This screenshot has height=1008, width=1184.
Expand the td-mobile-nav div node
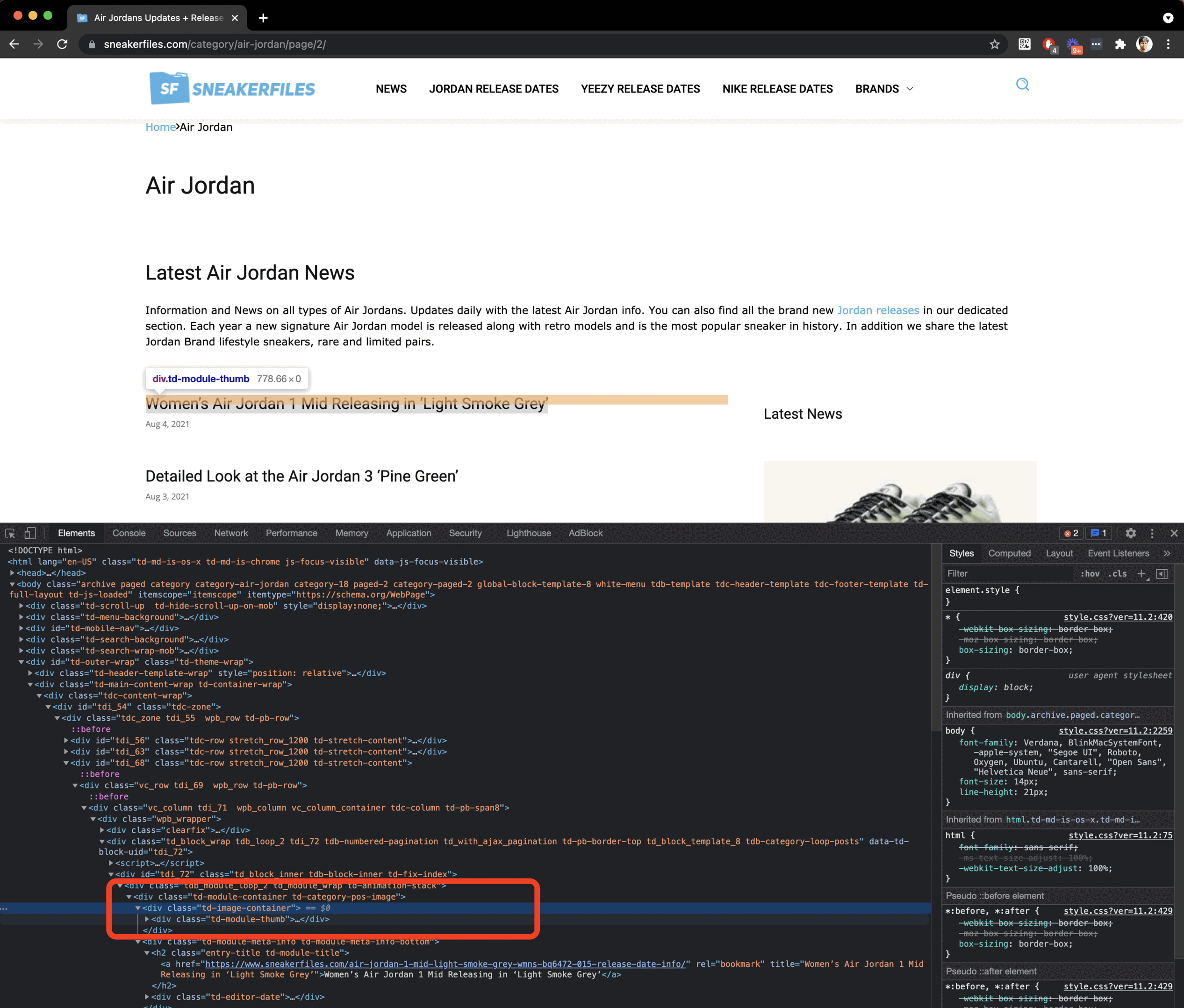[21, 628]
